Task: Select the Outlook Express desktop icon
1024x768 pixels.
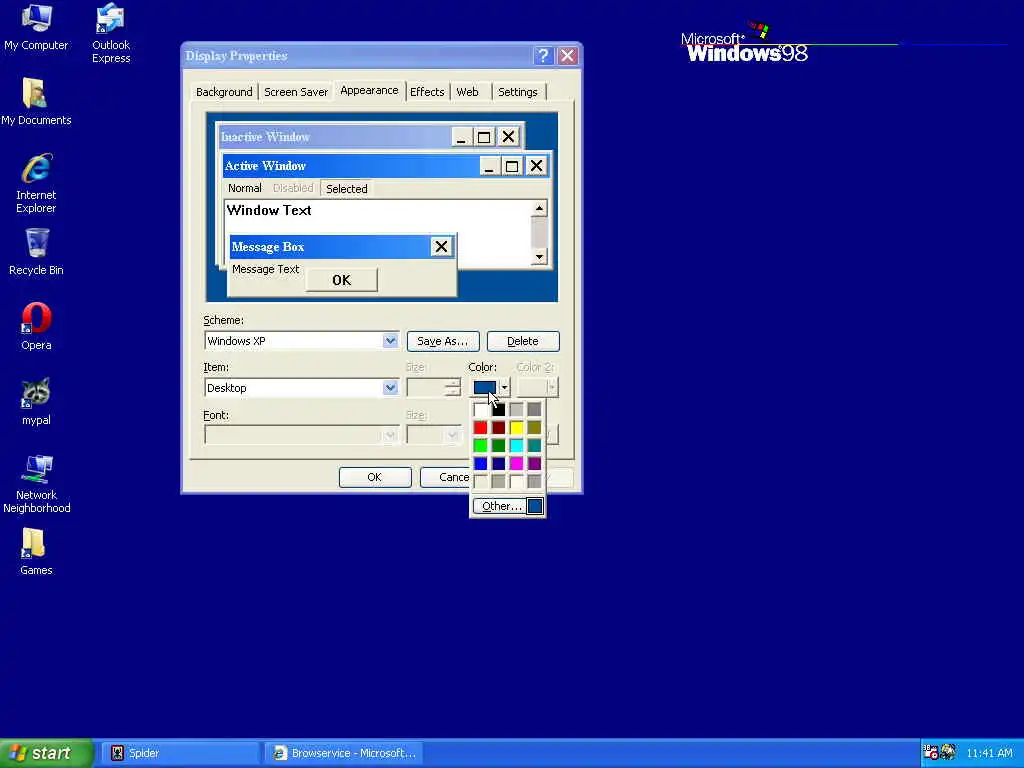Action: pos(110,33)
